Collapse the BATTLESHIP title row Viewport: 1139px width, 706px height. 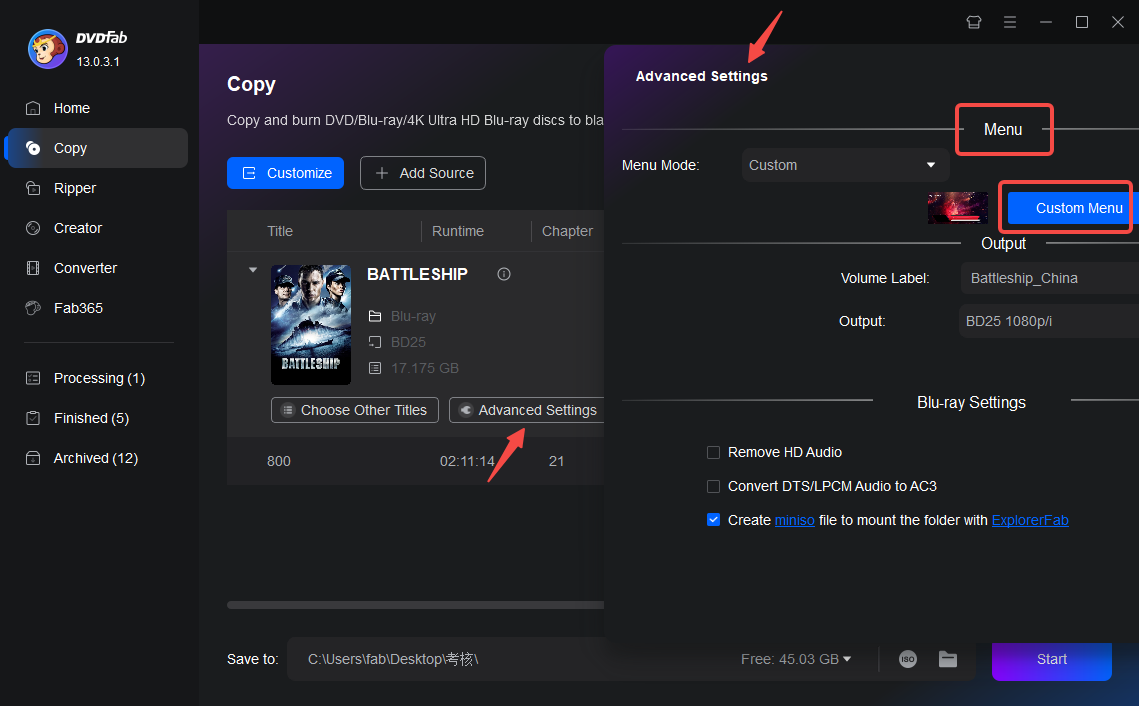(x=253, y=270)
